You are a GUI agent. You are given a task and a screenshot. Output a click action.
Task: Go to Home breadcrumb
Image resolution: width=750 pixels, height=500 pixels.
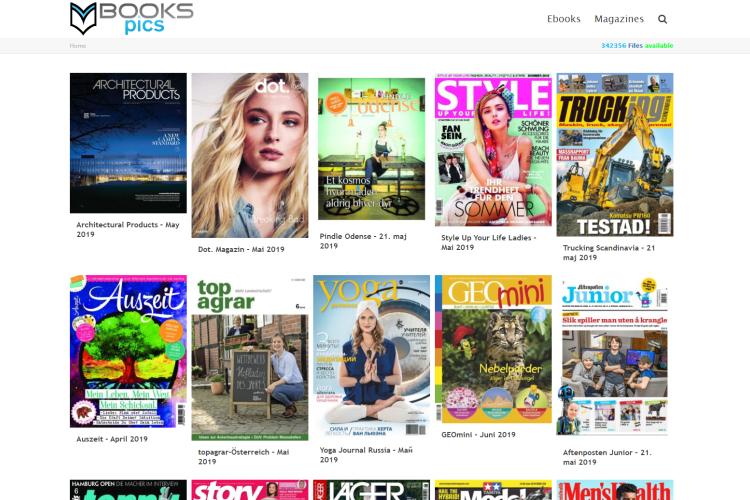(x=77, y=46)
